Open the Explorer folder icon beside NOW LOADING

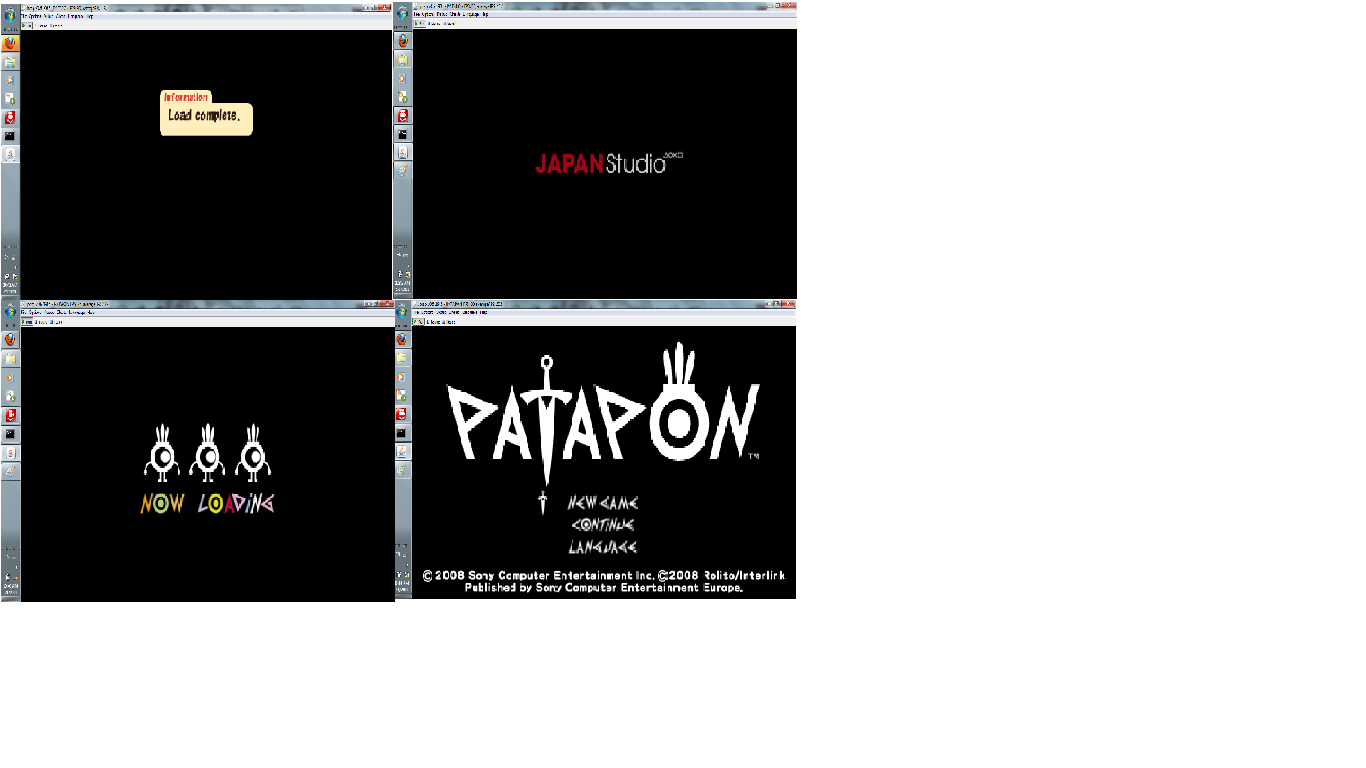pyautogui.click(x=10, y=358)
